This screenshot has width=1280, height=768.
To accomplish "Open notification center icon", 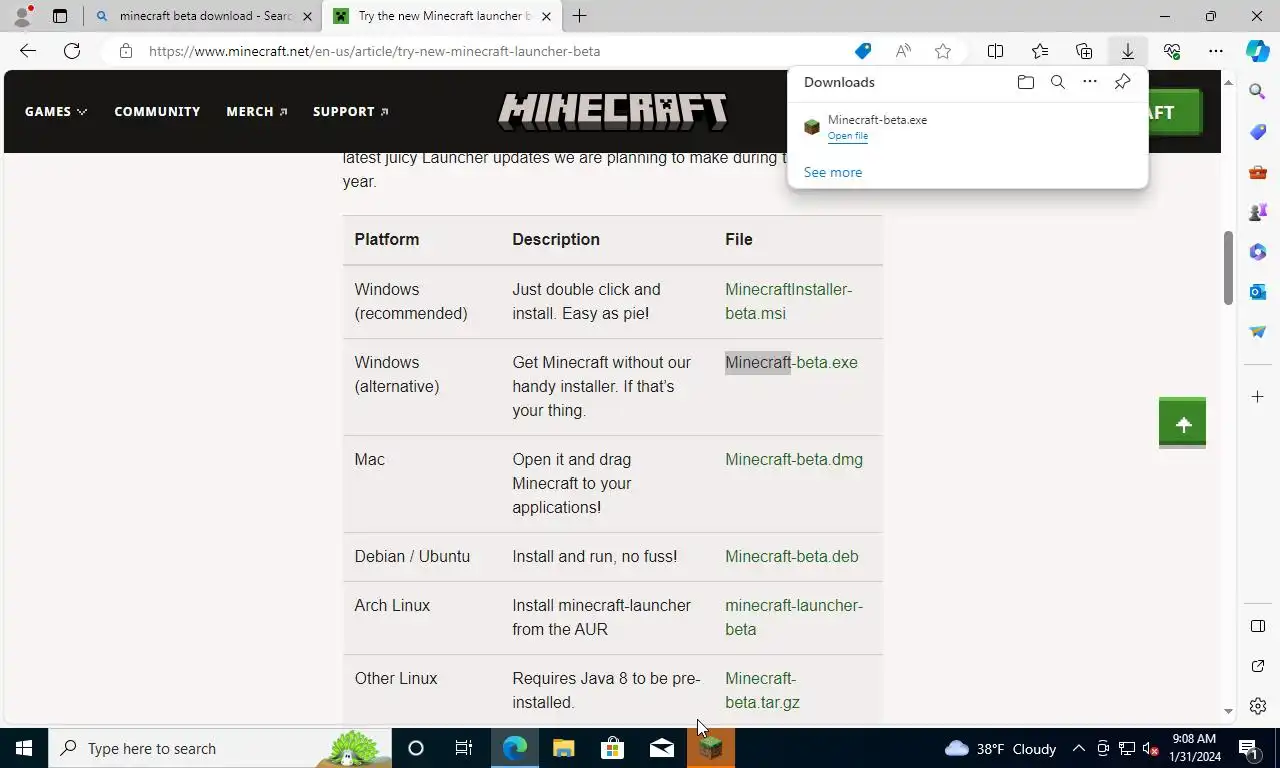I will point(1248,748).
